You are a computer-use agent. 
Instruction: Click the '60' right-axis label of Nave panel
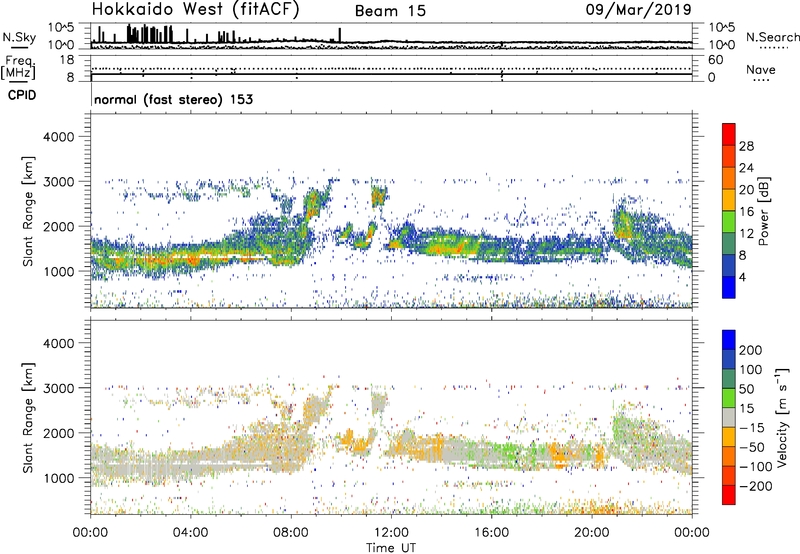pyautogui.click(x=715, y=60)
